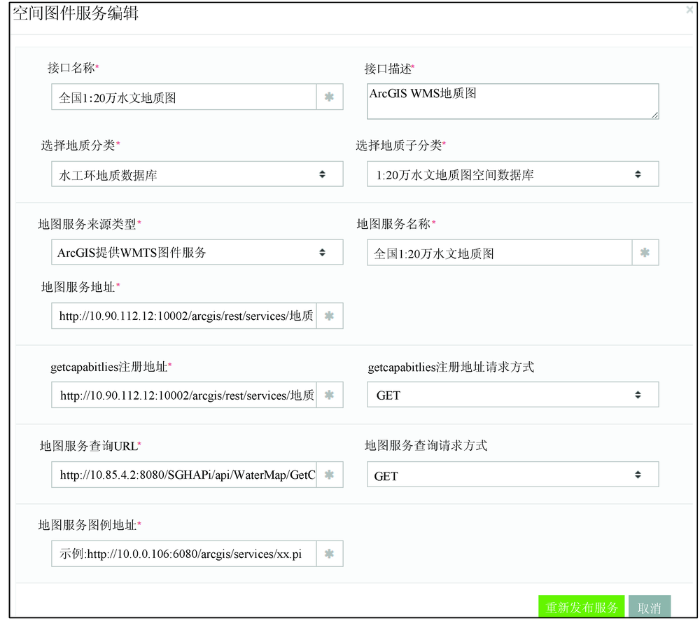Click asterisk icon beside 接口名称 field
700x623 pixels.
click(x=329, y=97)
